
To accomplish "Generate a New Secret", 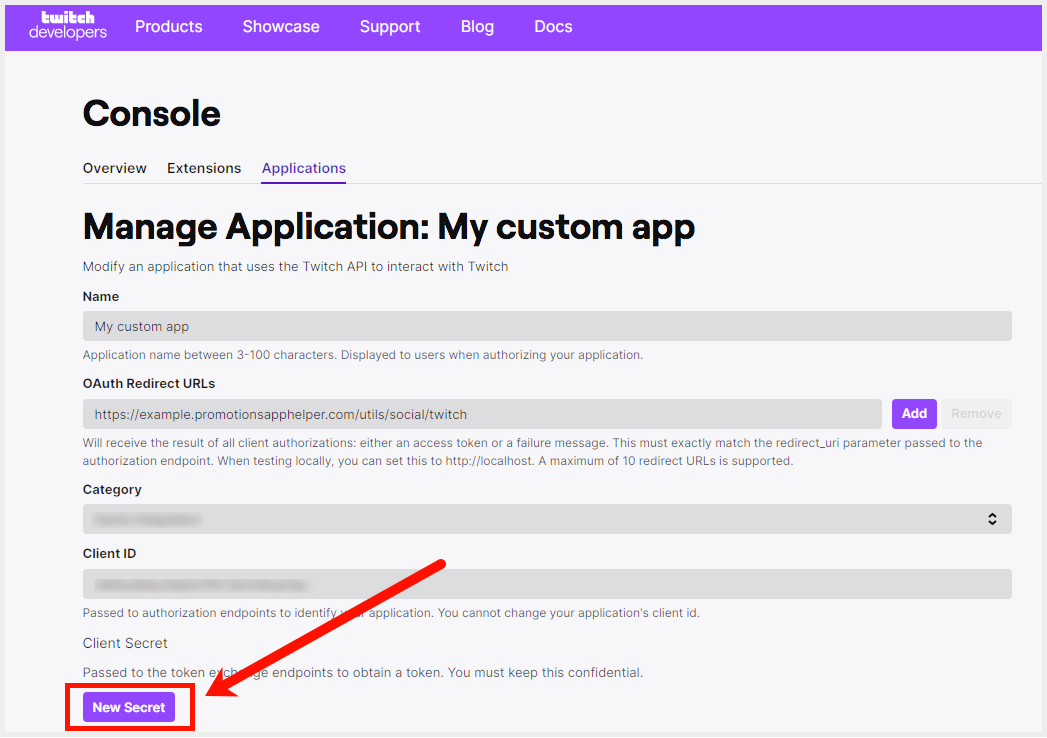I will 129,707.
